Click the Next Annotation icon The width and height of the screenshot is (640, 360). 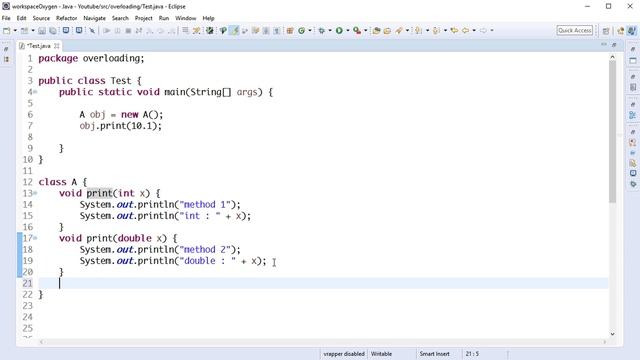click(418, 31)
